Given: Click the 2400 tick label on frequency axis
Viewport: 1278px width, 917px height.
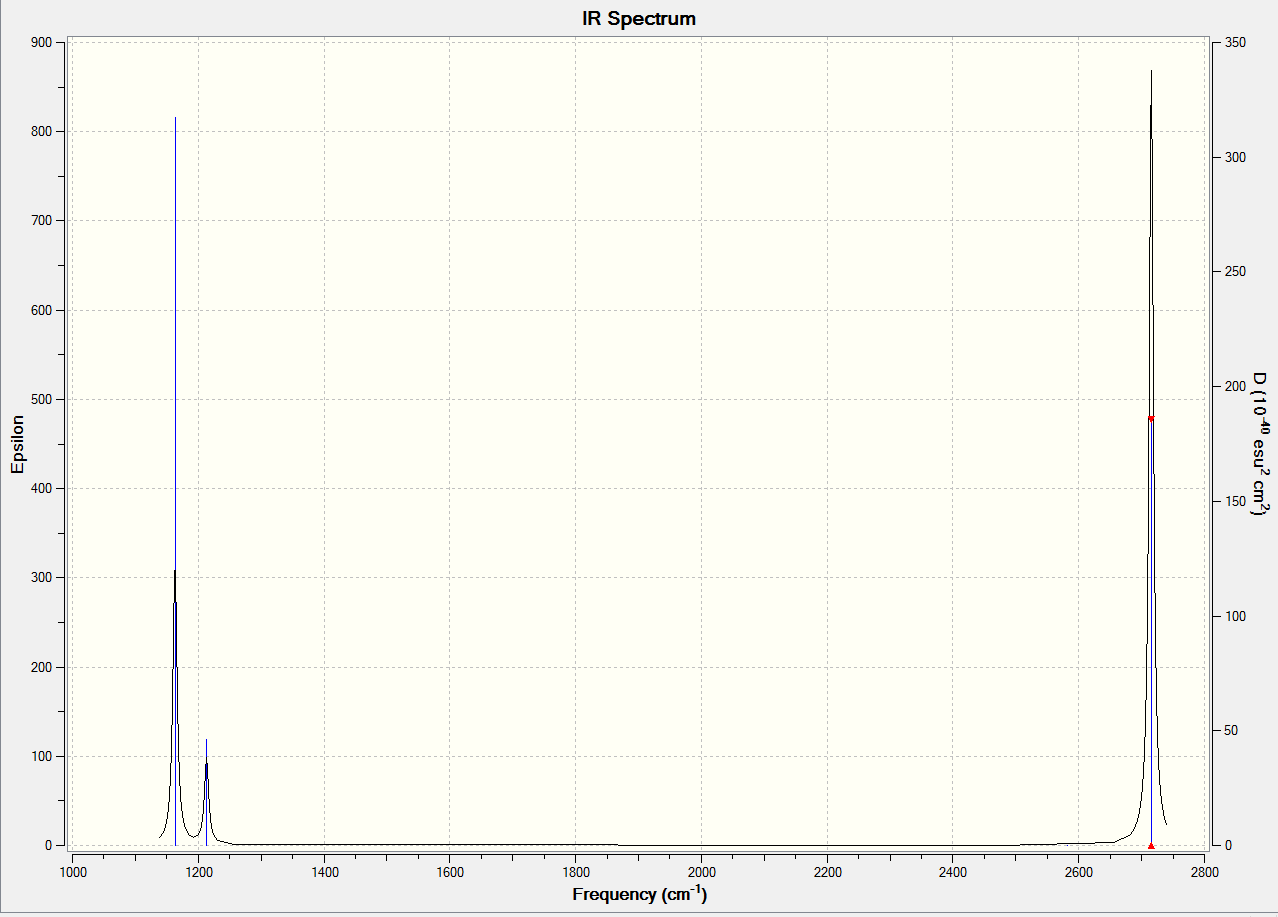Looking at the screenshot, I should (x=953, y=871).
